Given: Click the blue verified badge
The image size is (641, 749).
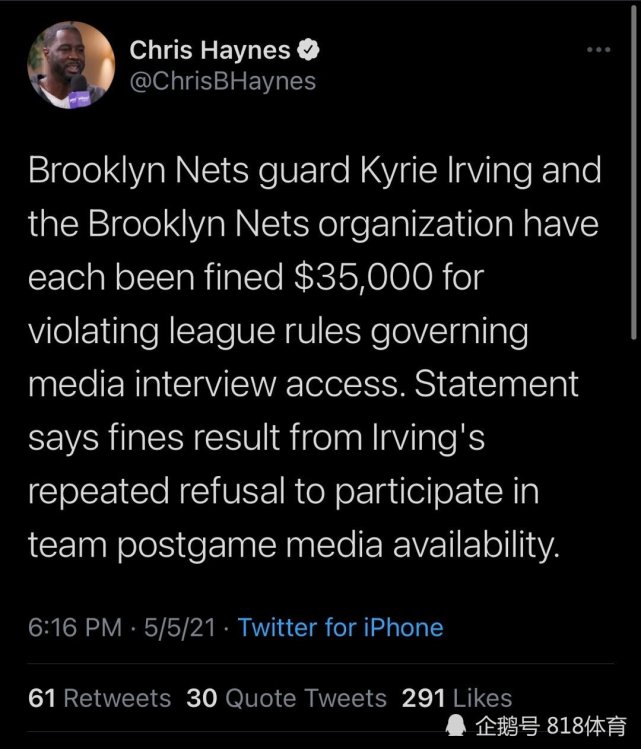Looking at the screenshot, I should click(x=311, y=49).
